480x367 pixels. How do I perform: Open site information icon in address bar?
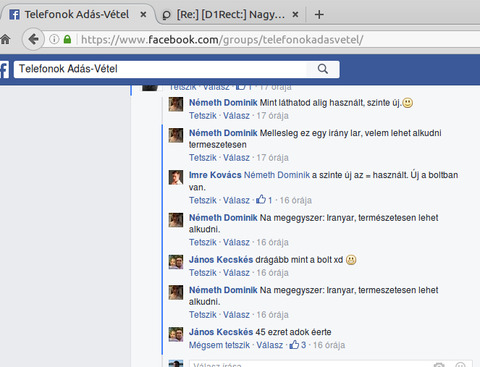click(x=54, y=39)
